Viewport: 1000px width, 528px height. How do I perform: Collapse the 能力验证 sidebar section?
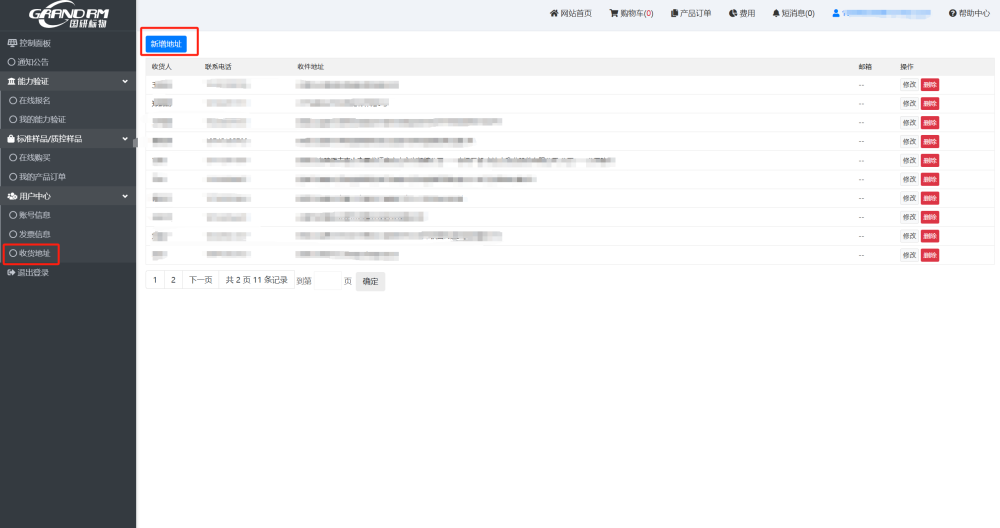(x=125, y=81)
